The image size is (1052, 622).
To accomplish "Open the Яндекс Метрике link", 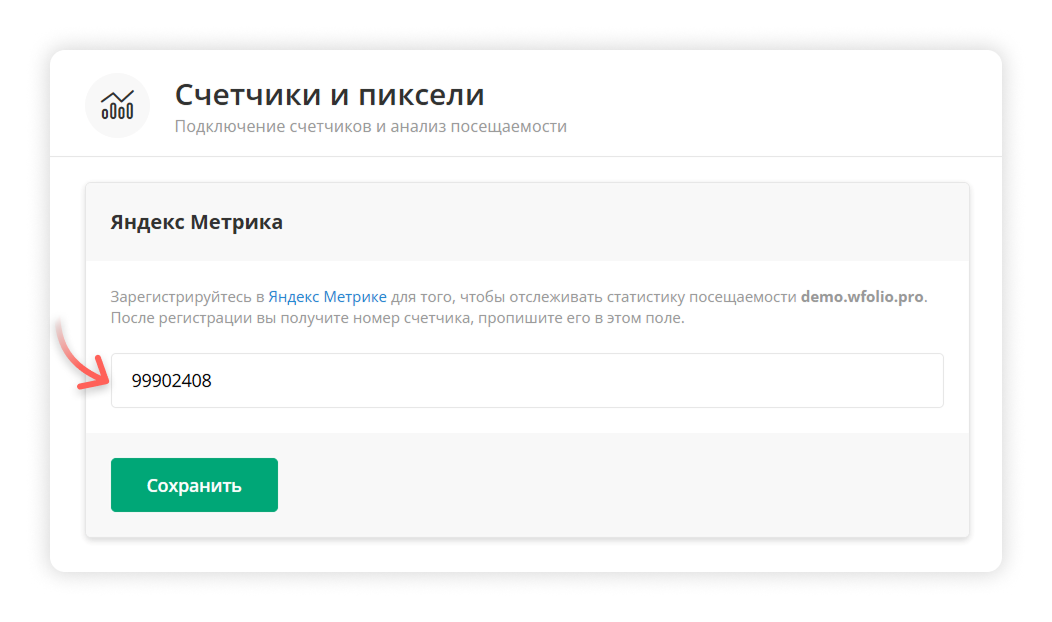I will tap(327, 297).
